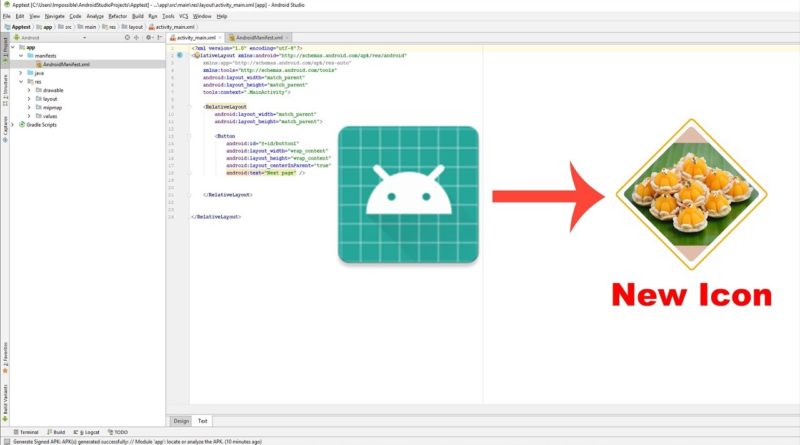Screen dimensions: 800x445
Task: Toggle the Captures tool window side tab
Action: pyautogui.click(x=5, y=129)
